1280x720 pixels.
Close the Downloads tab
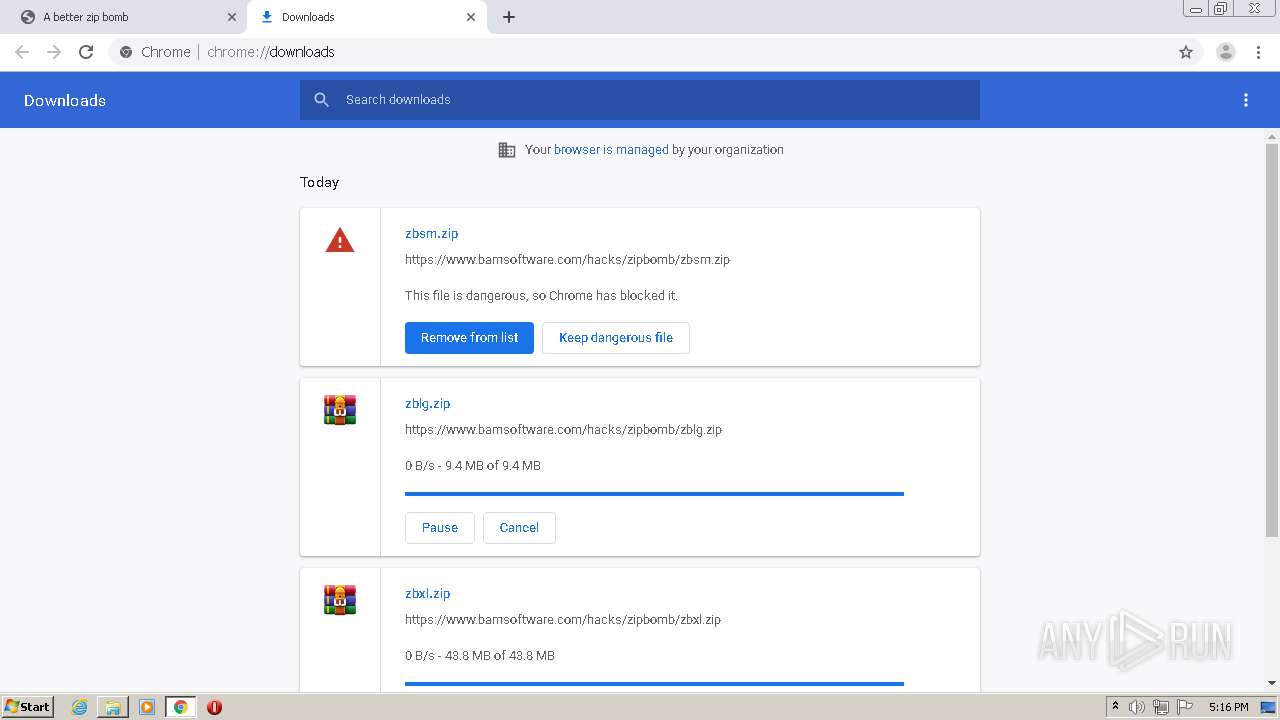coord(471,17)
